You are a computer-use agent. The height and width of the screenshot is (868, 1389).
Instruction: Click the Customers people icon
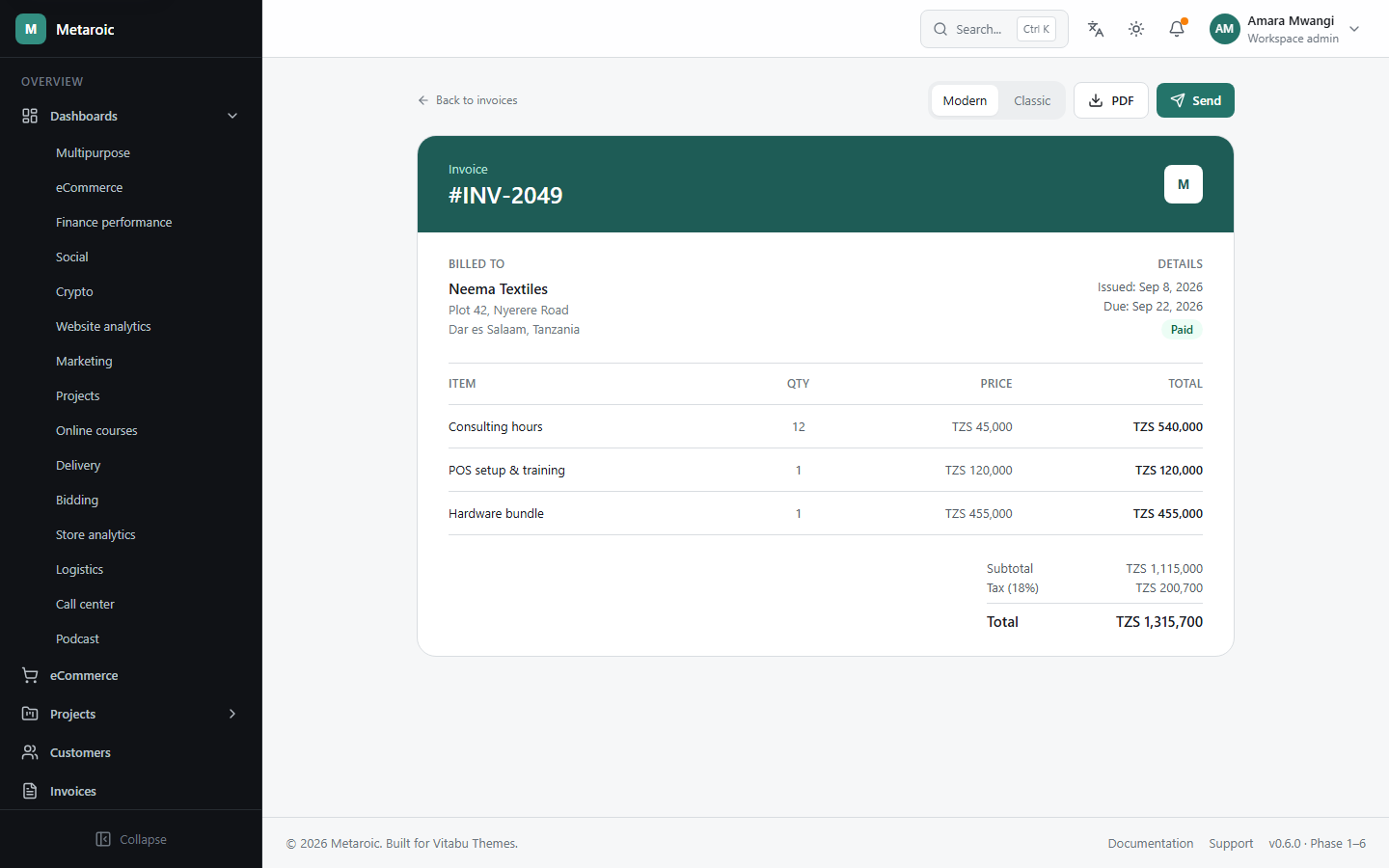click(30, 752)
